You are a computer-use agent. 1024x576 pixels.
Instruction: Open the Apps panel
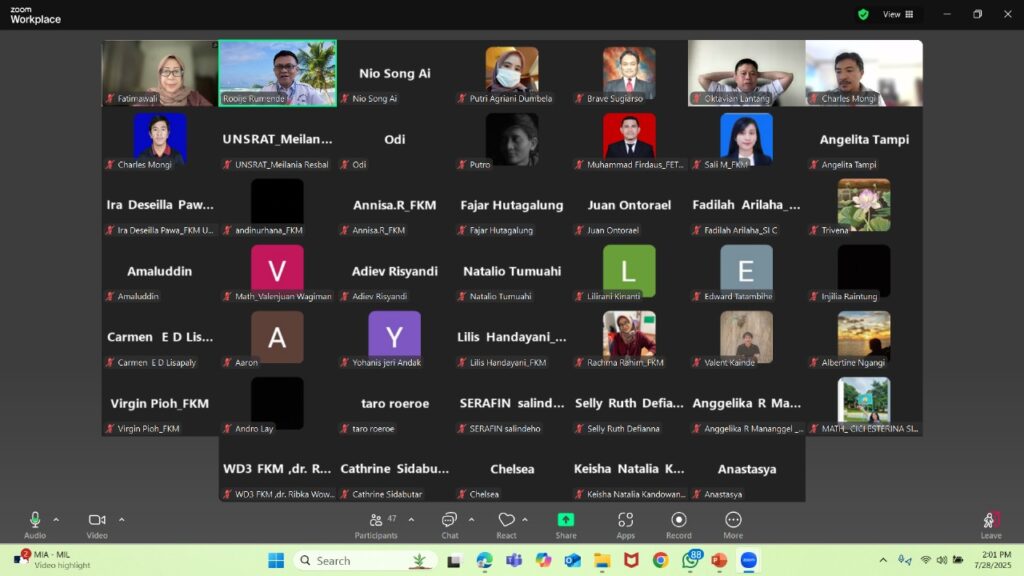click(x=625, y=521)
